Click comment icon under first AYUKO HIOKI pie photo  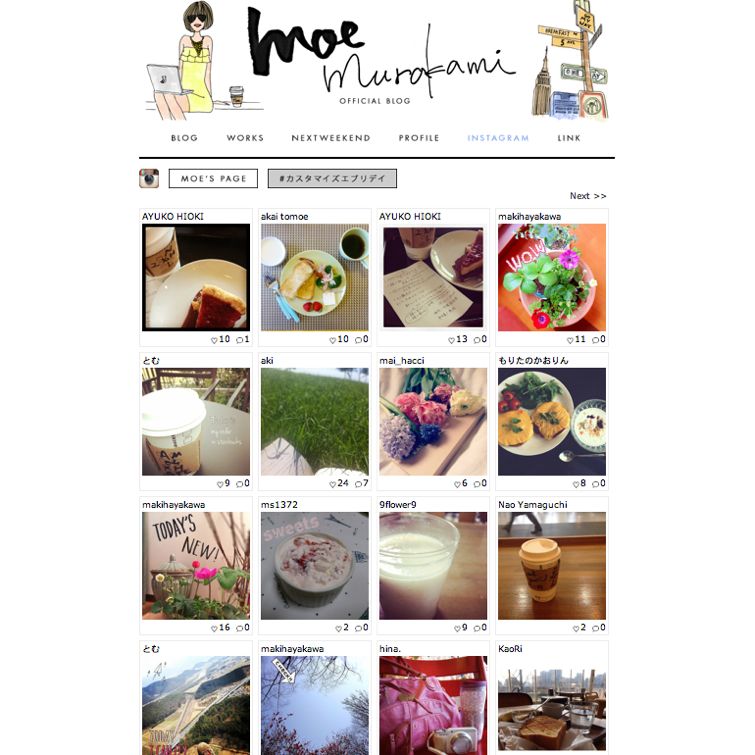(239, 340)
